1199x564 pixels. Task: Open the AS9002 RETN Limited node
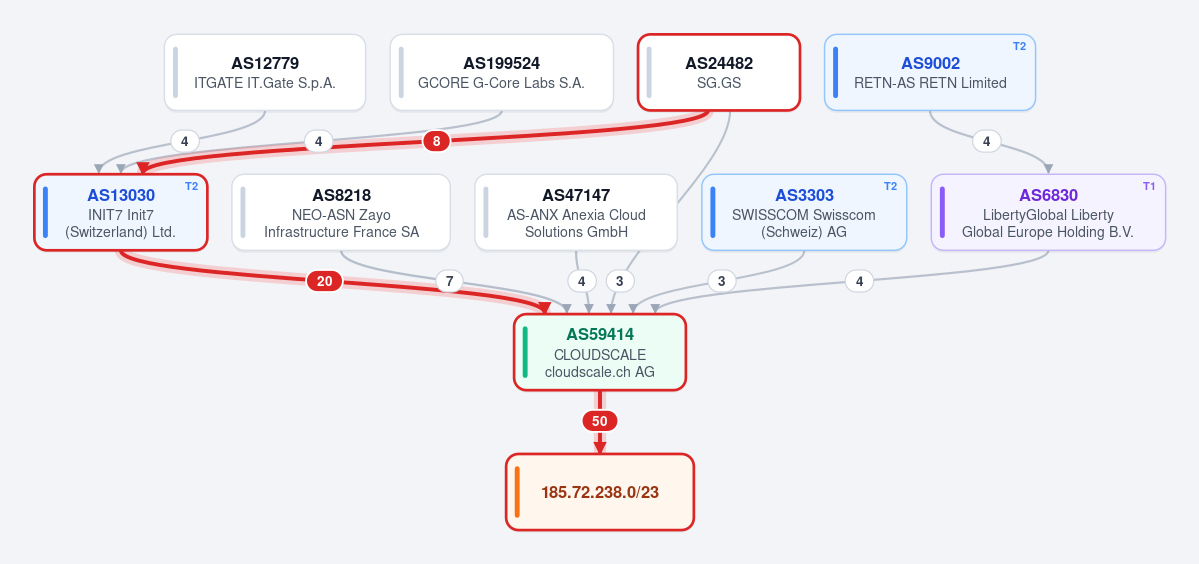[x=930, y=73]
